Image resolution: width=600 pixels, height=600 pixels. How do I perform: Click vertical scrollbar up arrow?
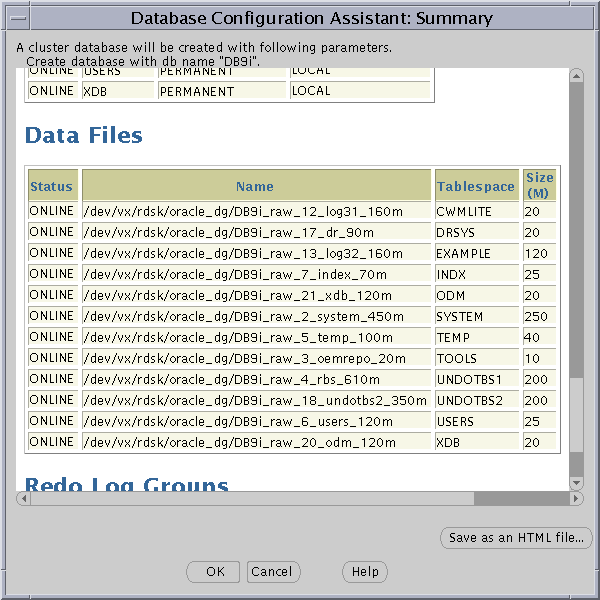[x=575, y=76]
